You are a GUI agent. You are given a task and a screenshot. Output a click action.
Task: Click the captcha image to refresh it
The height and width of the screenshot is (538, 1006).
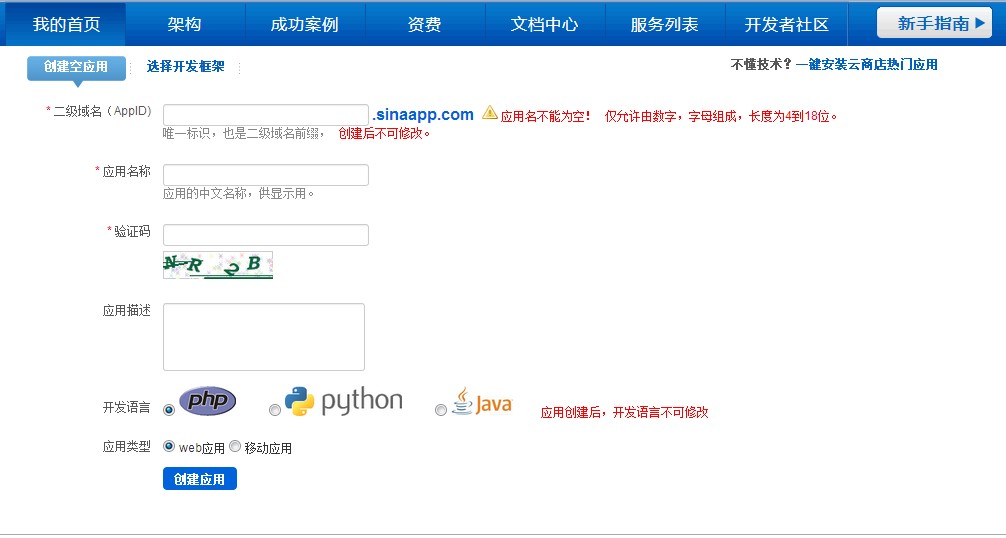tap(218, 265)
